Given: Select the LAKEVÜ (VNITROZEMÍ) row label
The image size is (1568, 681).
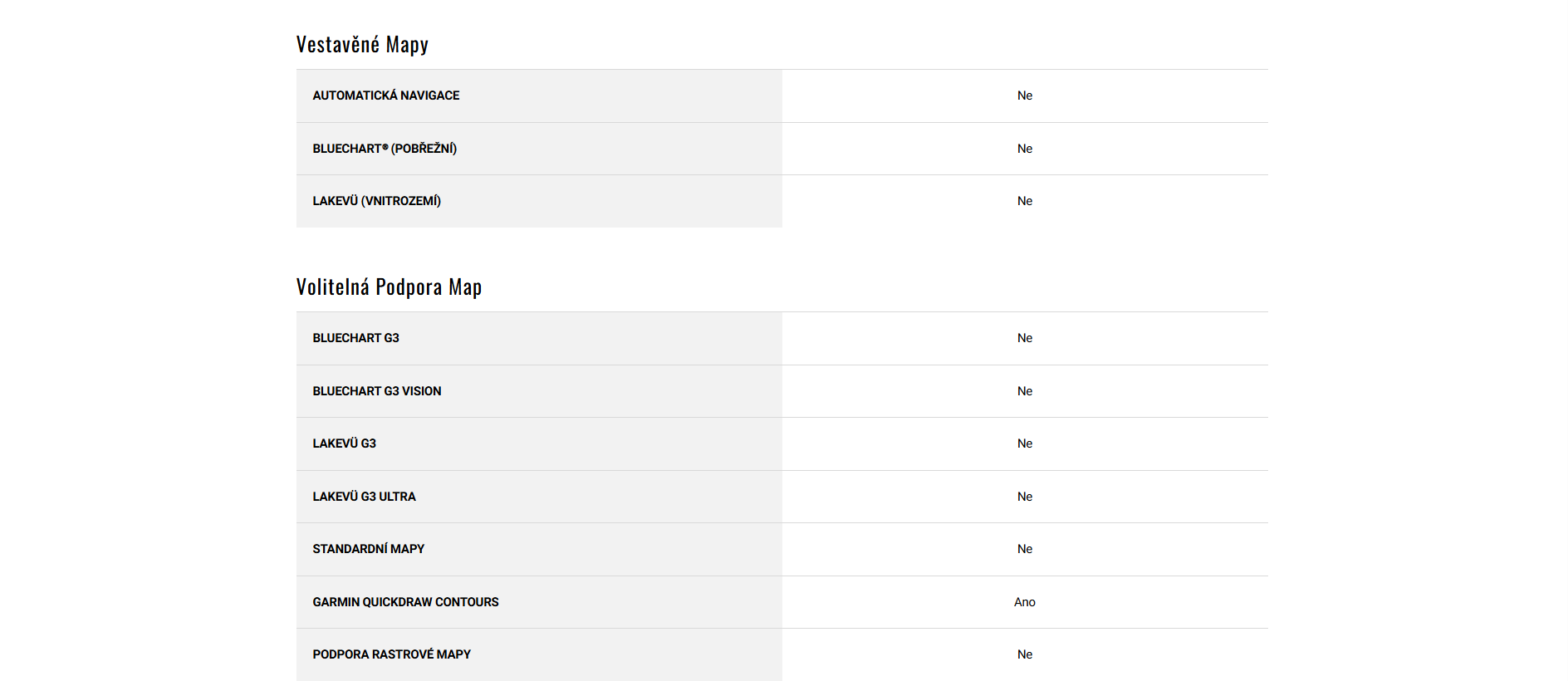Looking at the screenshot, I should pyautogui.click(x=377, y=201).
